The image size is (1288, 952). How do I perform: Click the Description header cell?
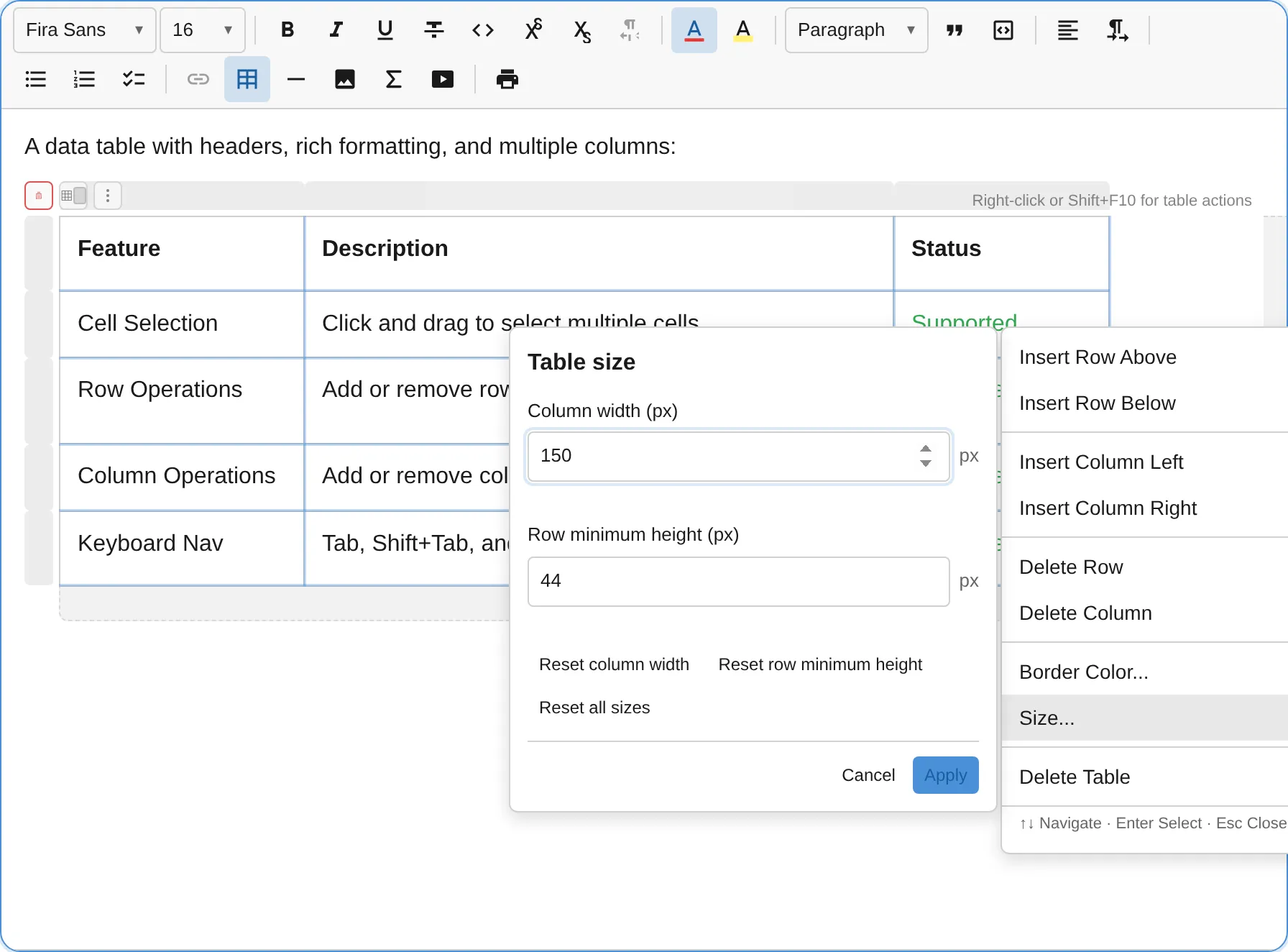(599, 254)
